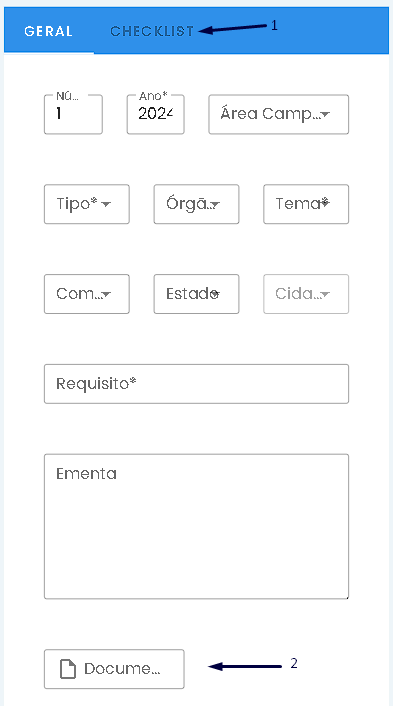Click the arrow on Área Camp... dropdown

[x=325, y=115]
